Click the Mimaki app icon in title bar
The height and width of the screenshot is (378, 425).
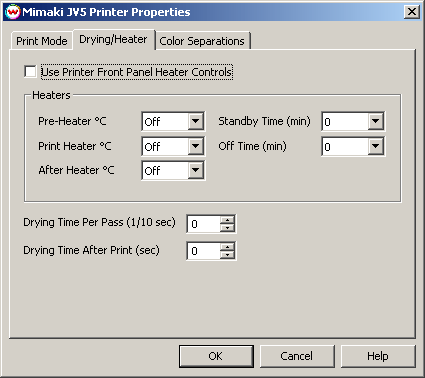tap(13, 12)
